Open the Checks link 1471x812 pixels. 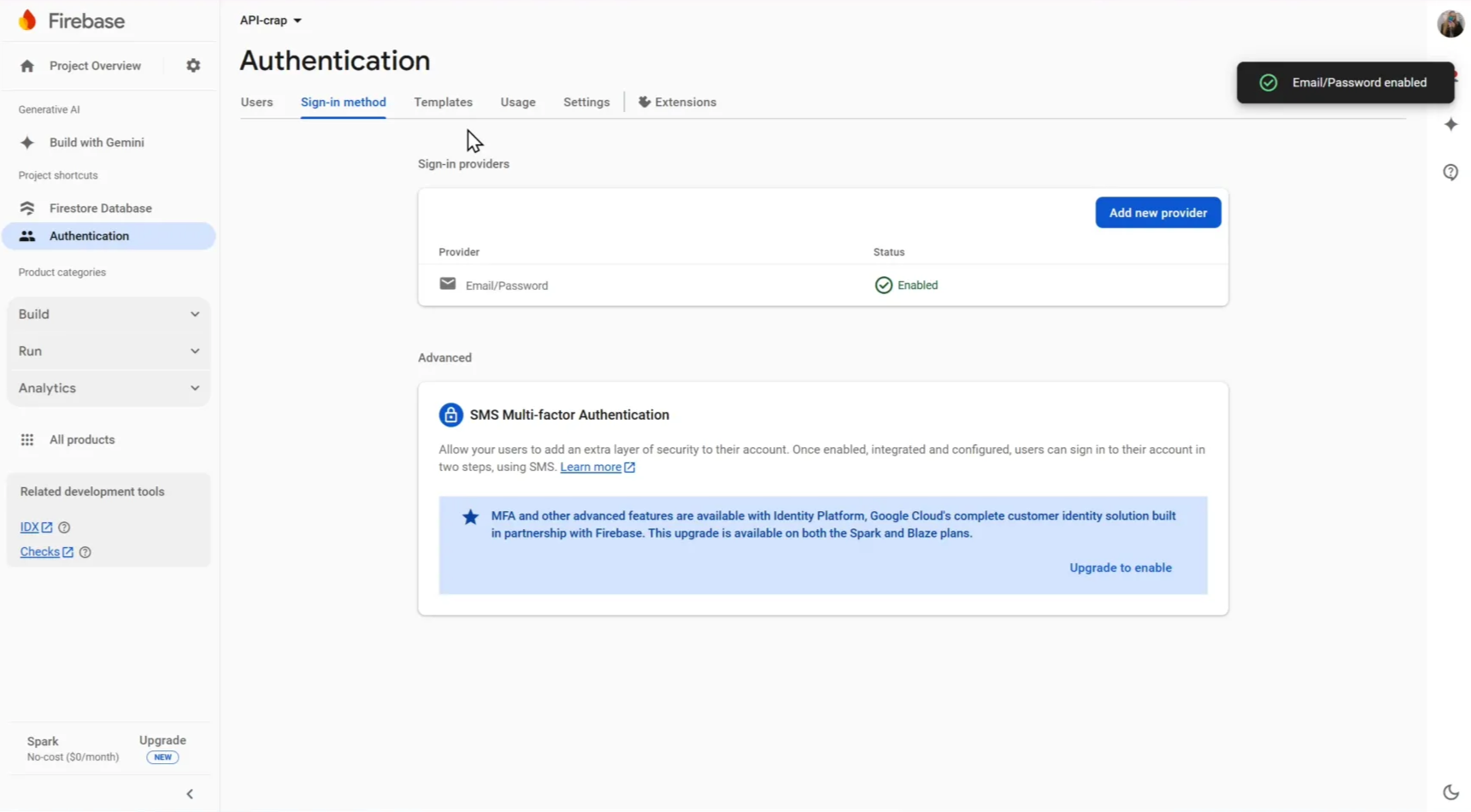pyautogui.click(x=46, y=552)
